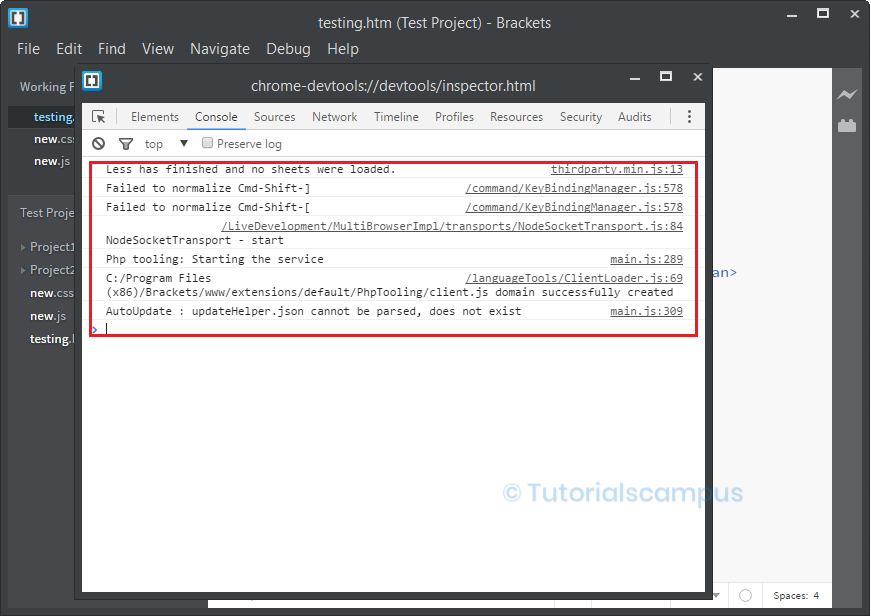The image size is (871, 616).
Task: Open the Profiles tab
Action: (454, 117)
